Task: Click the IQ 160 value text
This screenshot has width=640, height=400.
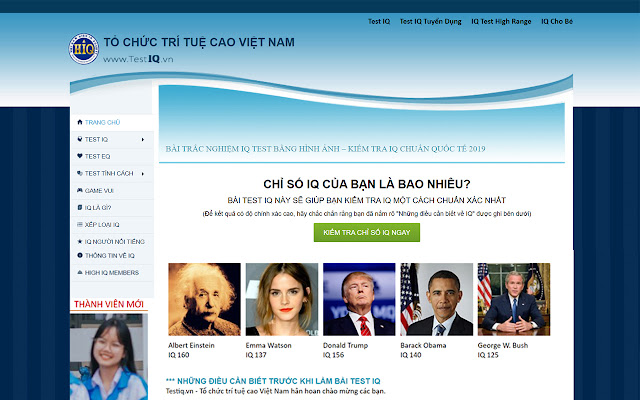Action: point(179,355)
